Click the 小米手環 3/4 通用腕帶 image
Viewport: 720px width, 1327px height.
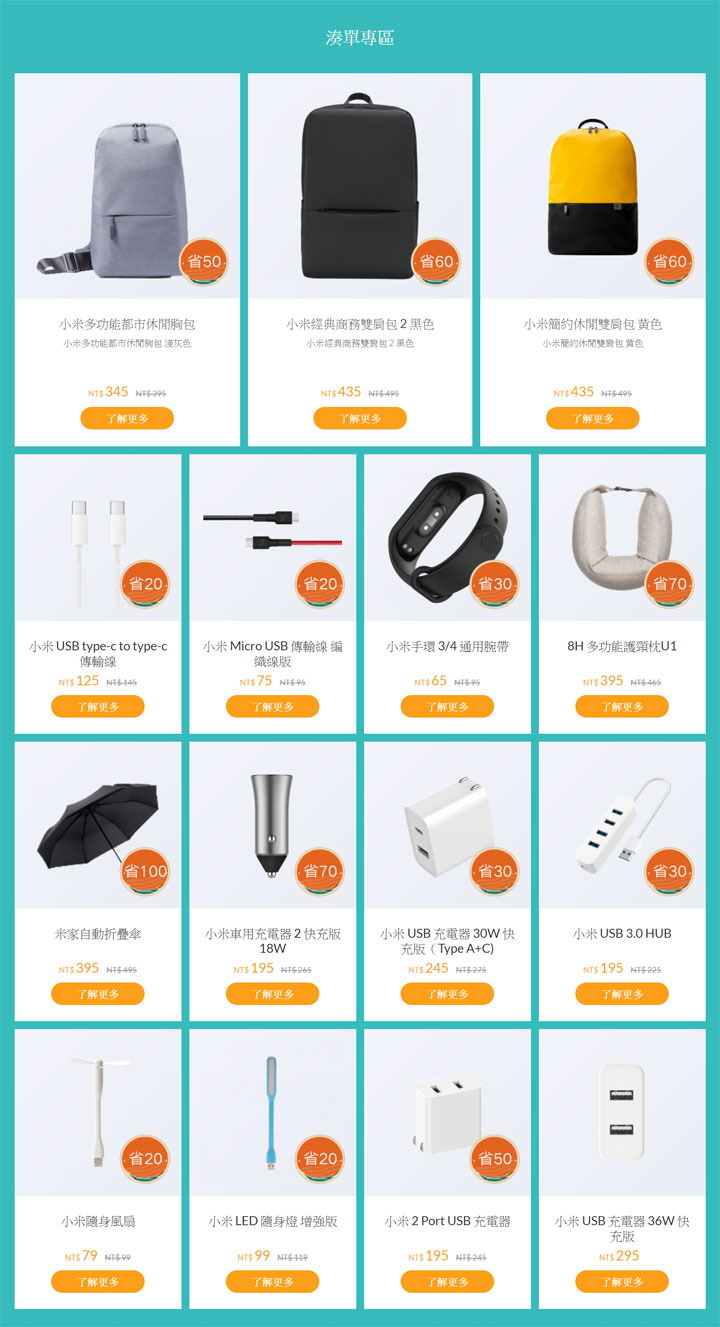tap(447, 538)
